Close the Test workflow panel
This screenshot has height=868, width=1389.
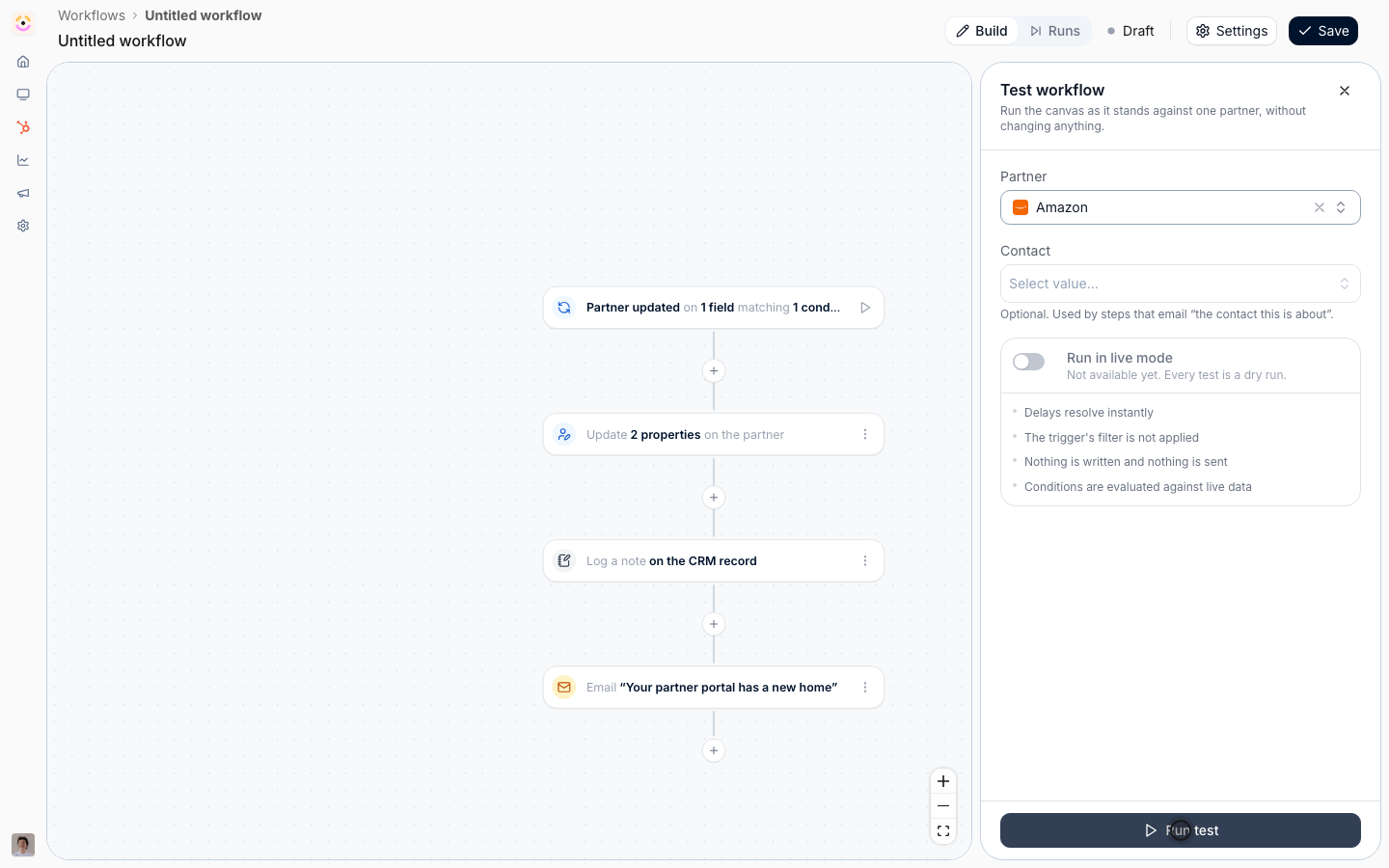coord(1345,91)
